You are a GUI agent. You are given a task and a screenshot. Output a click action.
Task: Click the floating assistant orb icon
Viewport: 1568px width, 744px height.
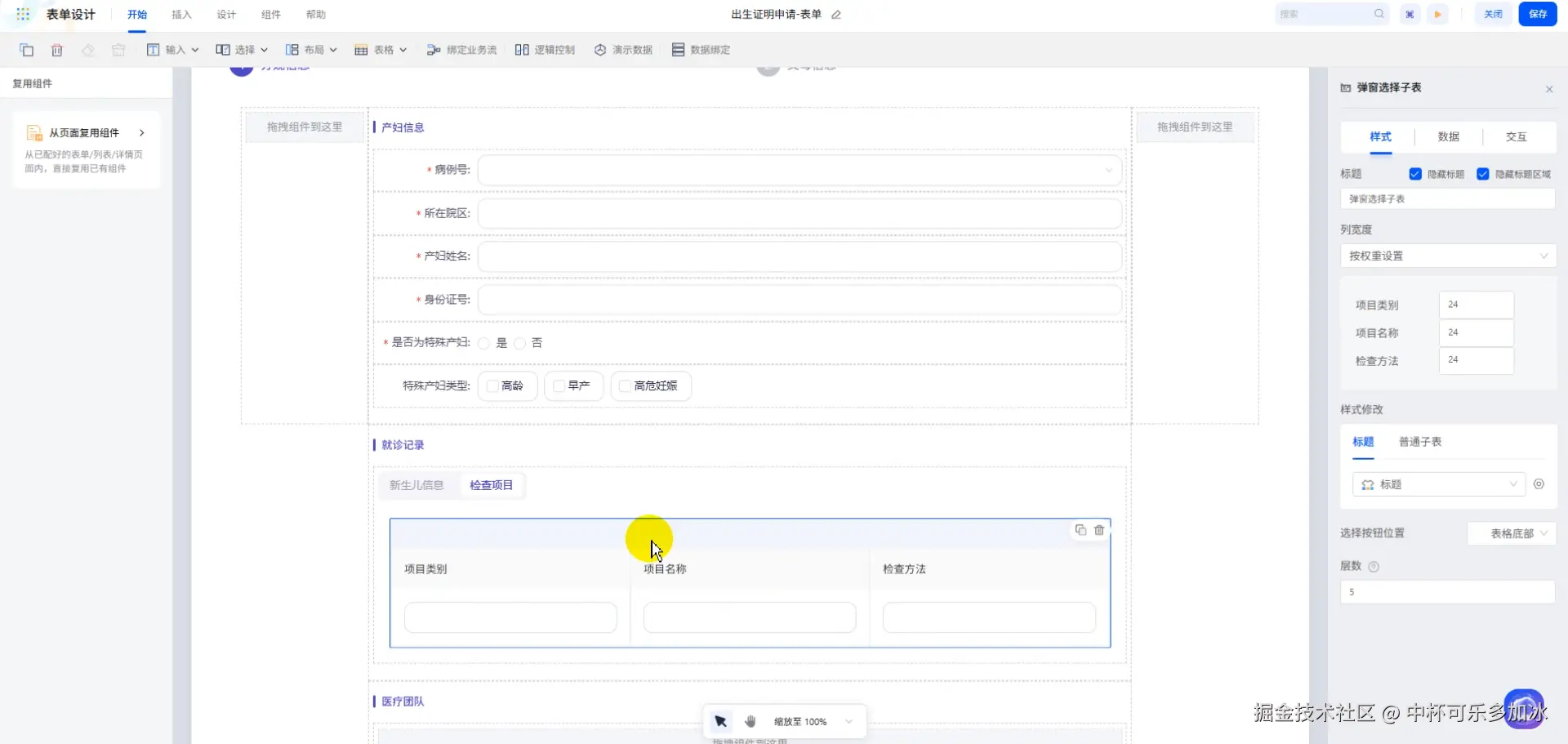click(x=1524, y=709)
